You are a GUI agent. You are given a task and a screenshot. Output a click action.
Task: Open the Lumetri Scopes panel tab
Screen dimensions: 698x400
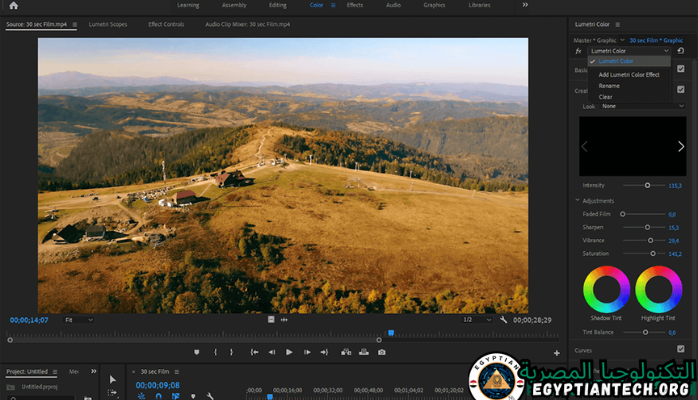point(108,22)
